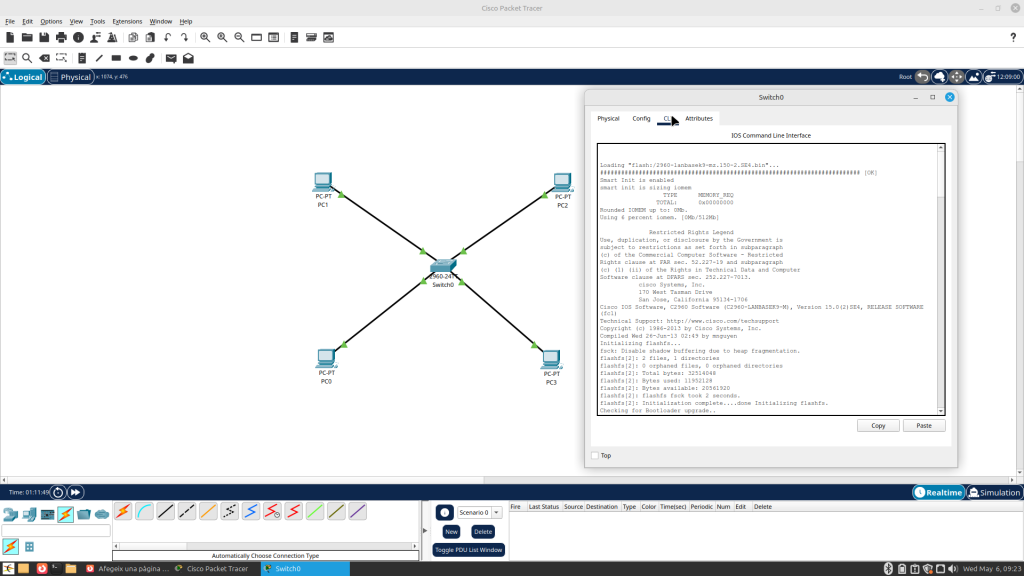Pick the Copper Straight-Through black cable
The width and height of the screenshot is (1024, 576).
pos(166,511)
